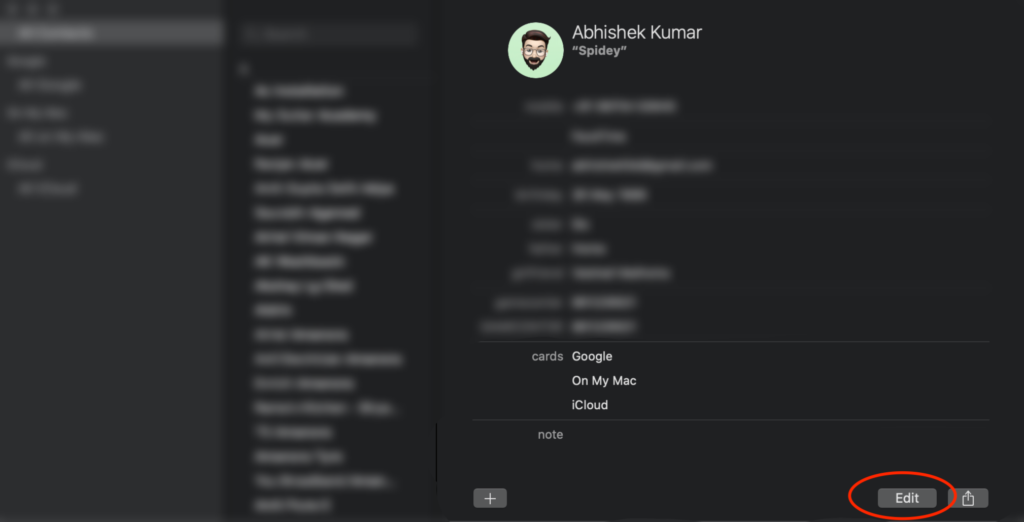The image size is (1024, 522).
Task: Click the nickname "Spidey"
Action: (599, 51)
